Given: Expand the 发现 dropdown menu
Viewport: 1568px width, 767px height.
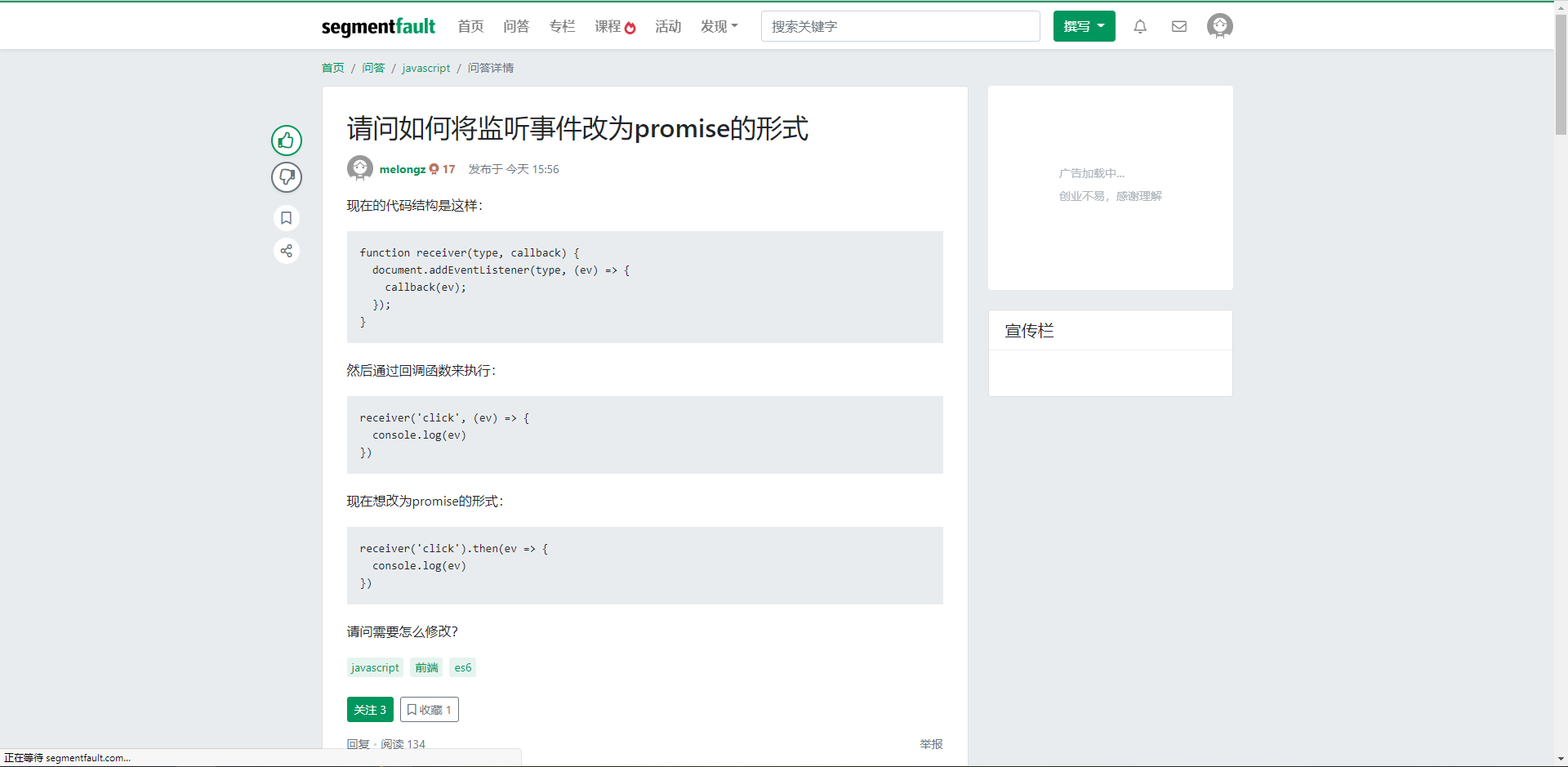Looking at the screenshot, I should tap(719, 26).
